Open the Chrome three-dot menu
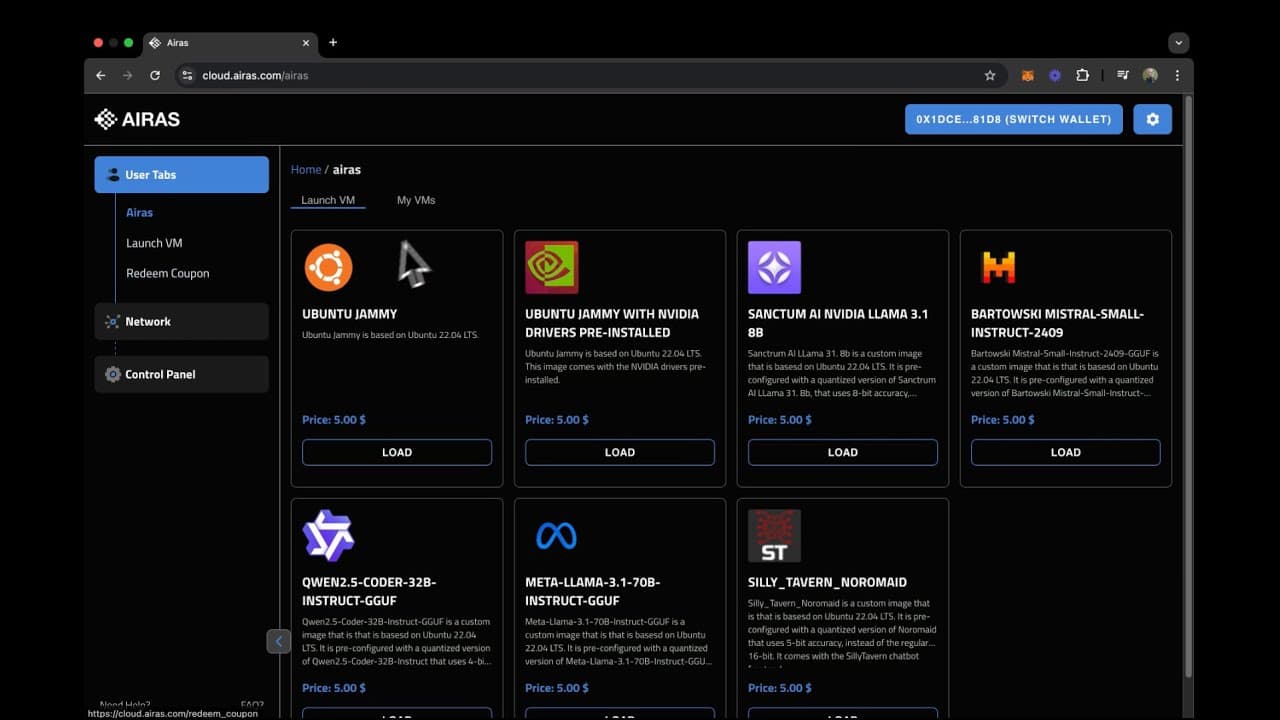 tap(1177, 75)
